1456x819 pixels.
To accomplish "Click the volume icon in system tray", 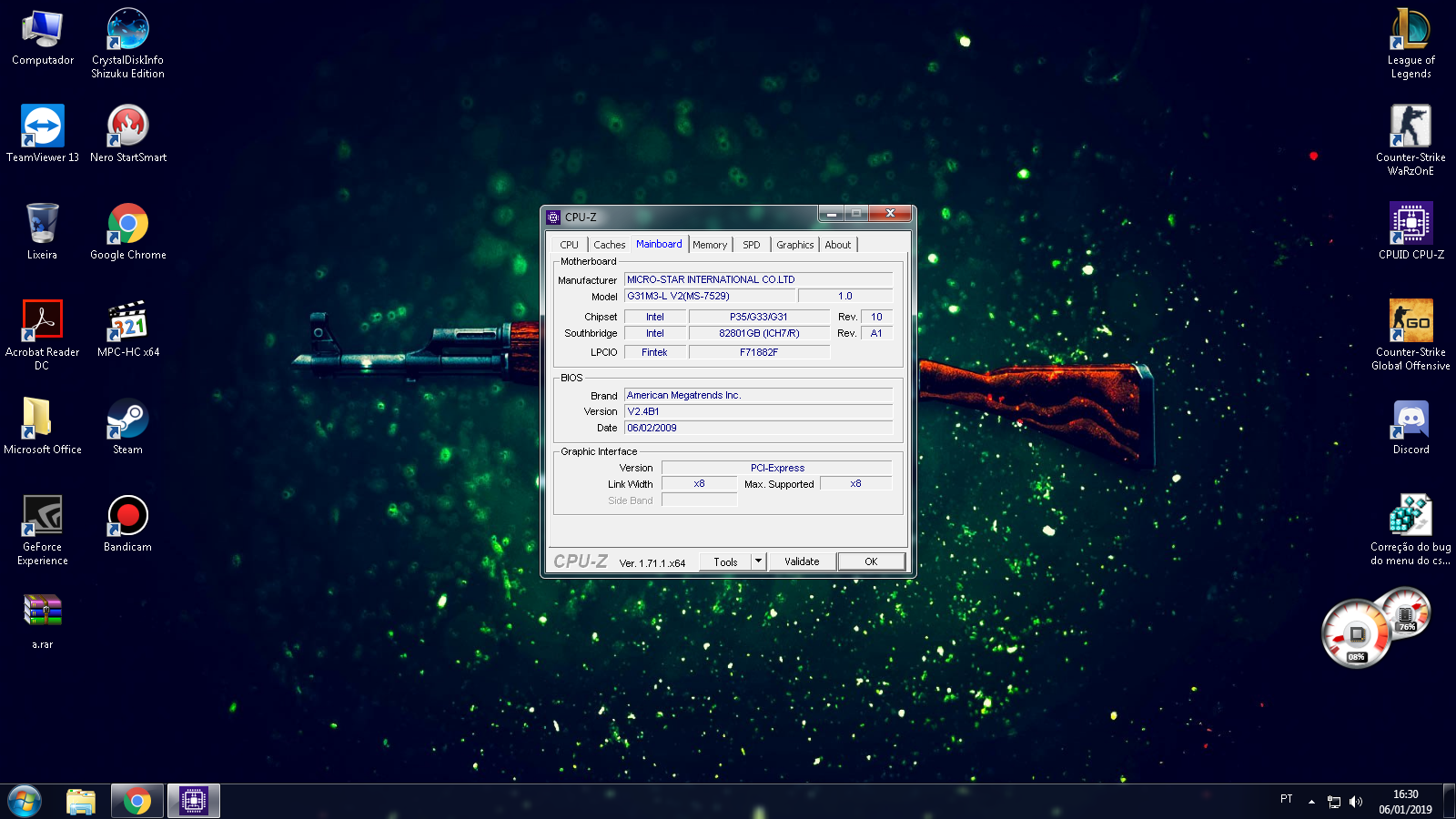I will click(x=1356, y=802).
